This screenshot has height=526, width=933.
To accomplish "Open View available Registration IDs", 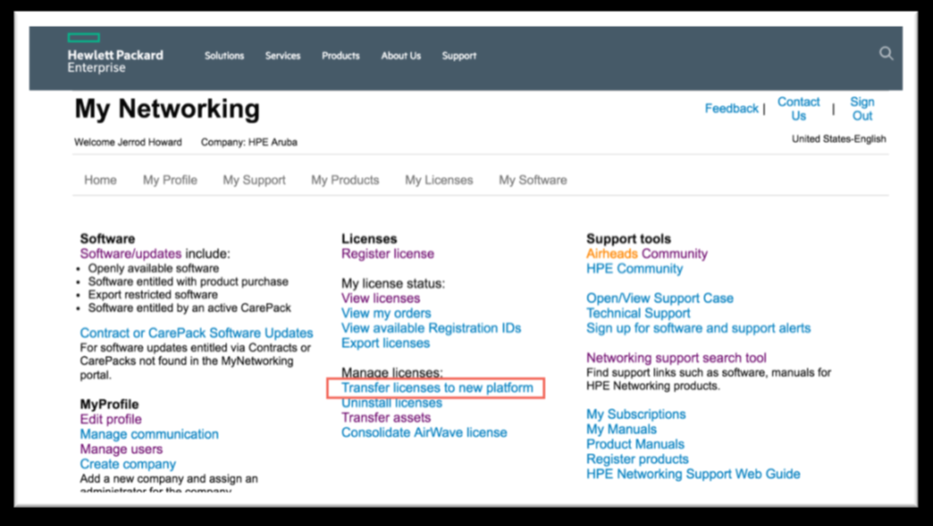I will (x=431, y=328).
